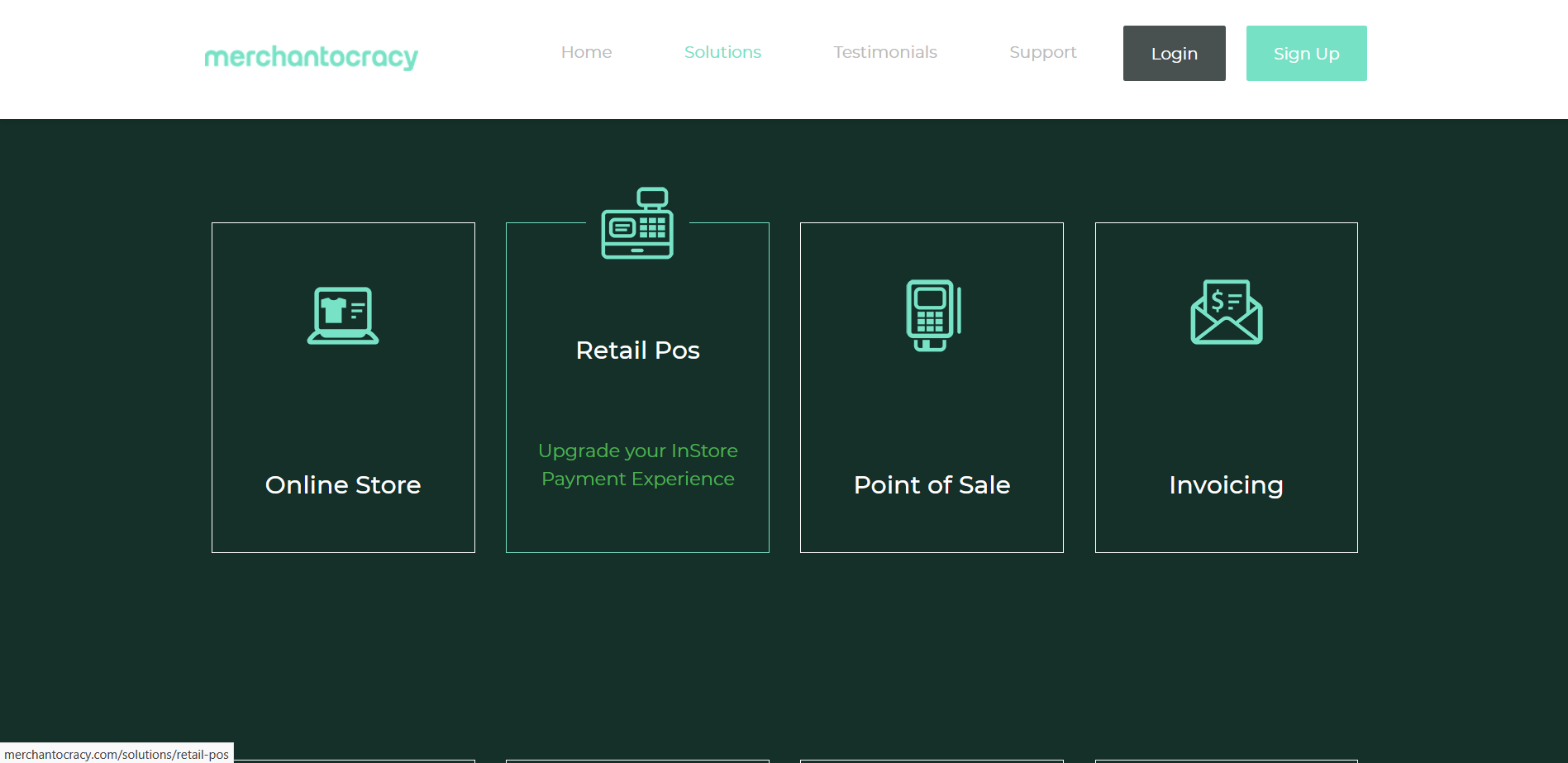Image resolution: width=1568 pixels, height=763 pixels.
Task: Select the Invoicing title text
Action: coord(1226,484)
